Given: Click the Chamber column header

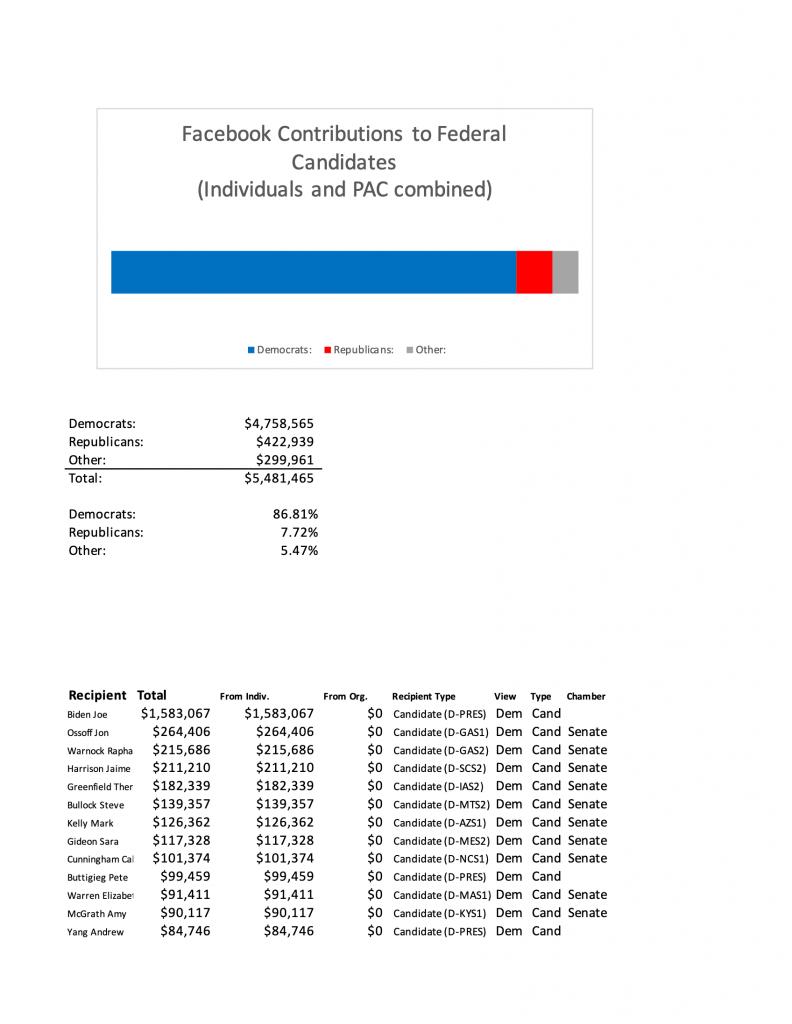Looking at the screenshot, I should click(x=586, y=696).
